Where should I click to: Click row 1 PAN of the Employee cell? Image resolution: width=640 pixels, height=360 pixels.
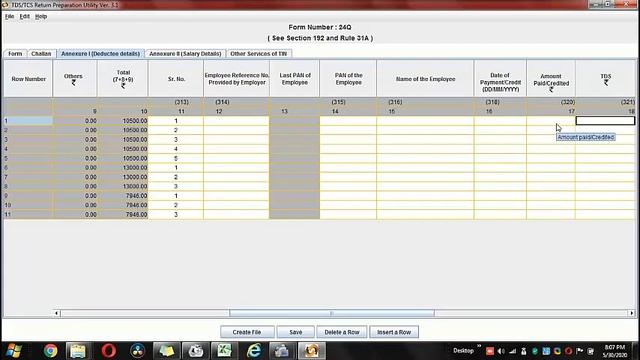(348, 121)
